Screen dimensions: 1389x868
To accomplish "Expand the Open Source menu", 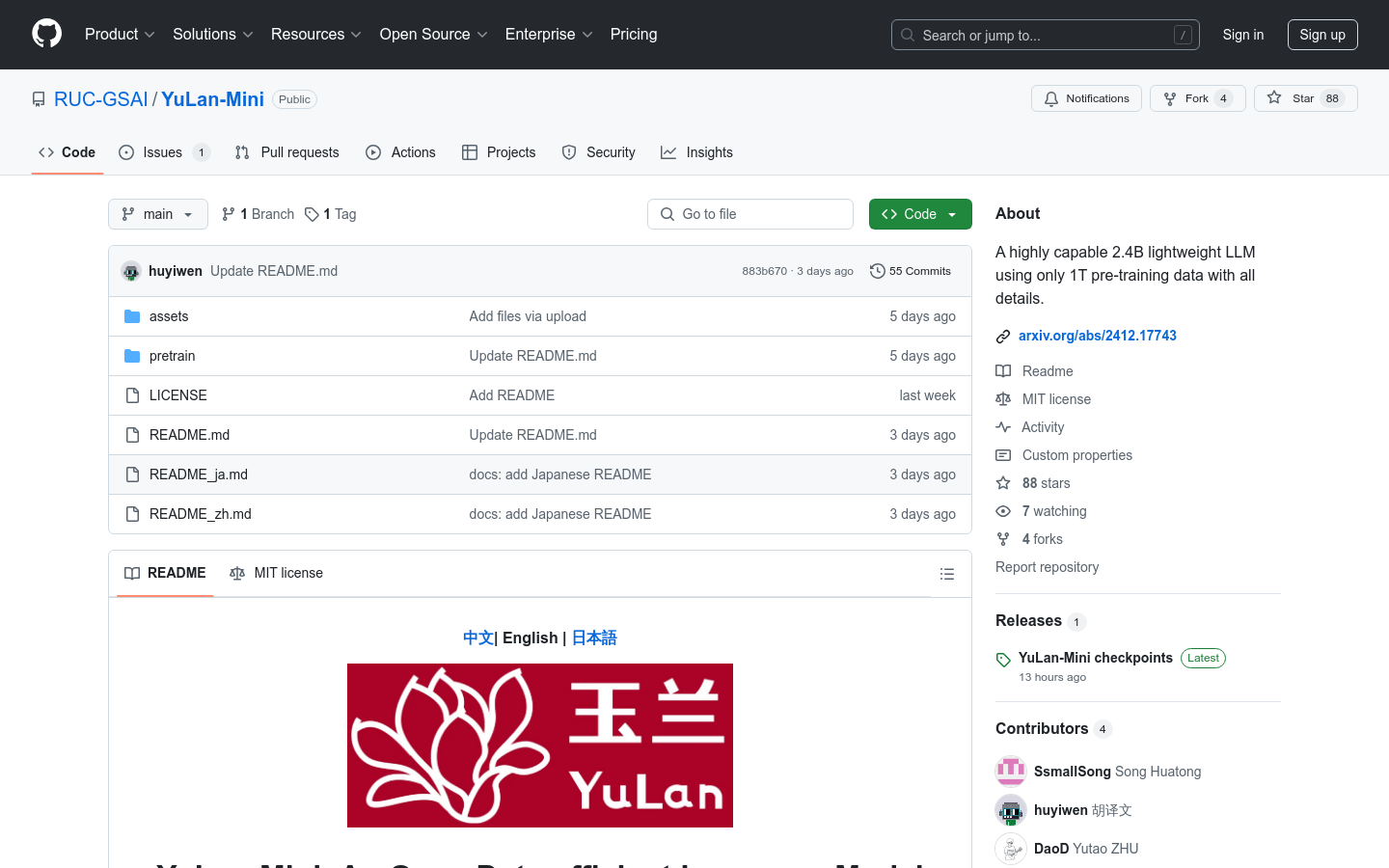I will click(434, 34).
